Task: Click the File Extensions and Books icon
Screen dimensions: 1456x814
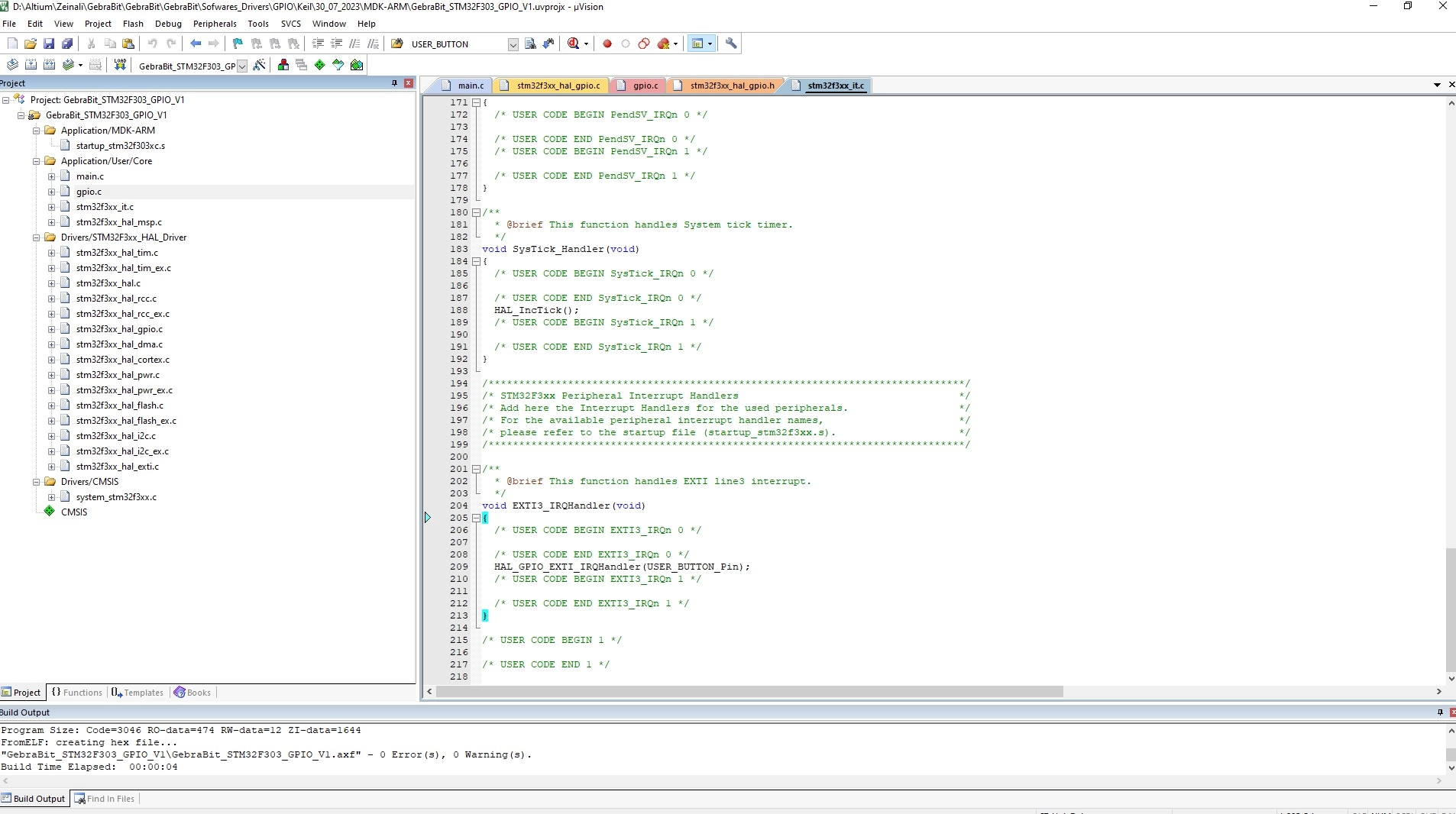Action: click(x=283, y=65)
